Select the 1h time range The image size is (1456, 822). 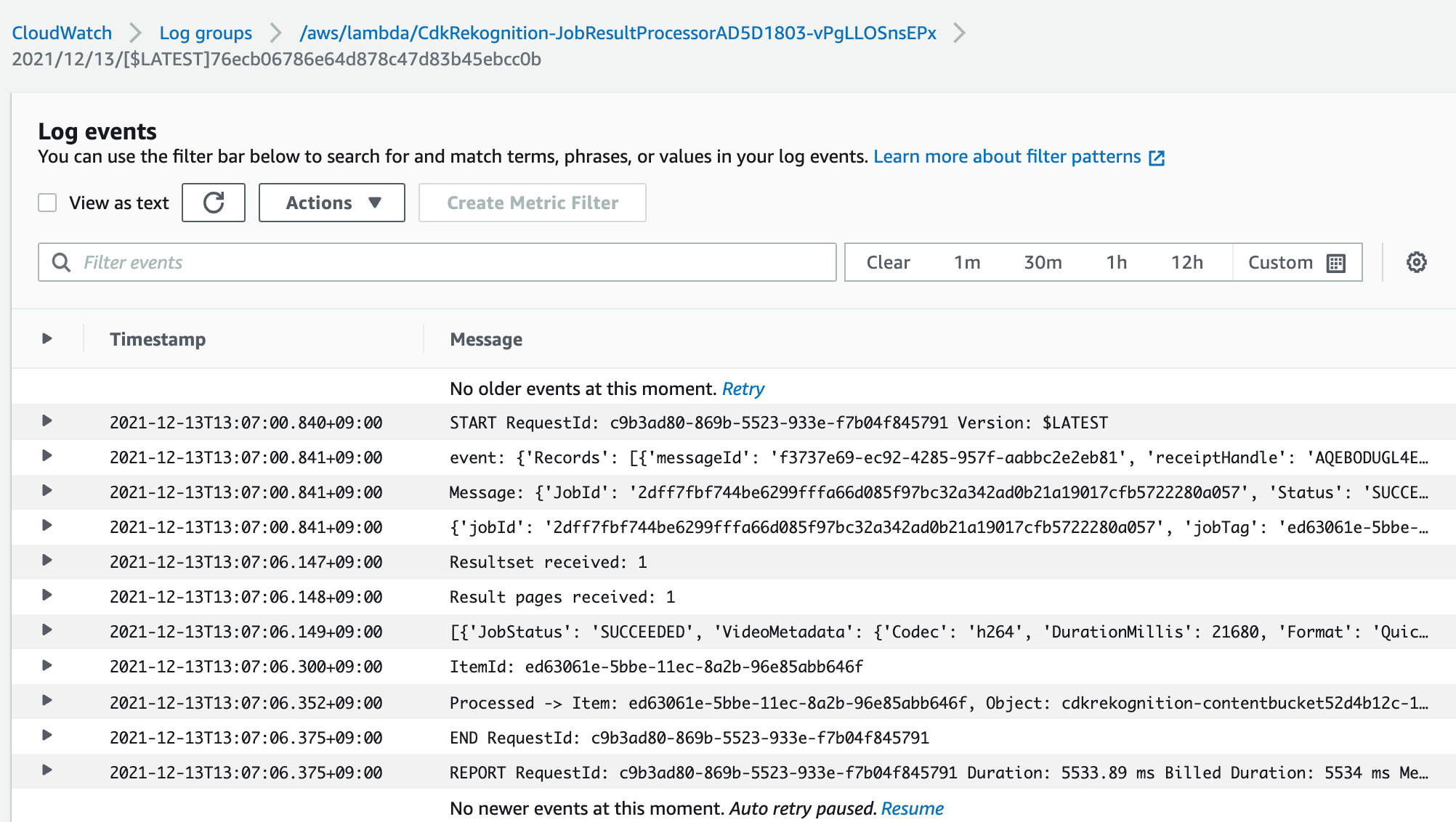pyautogui.click(x=1117, y=262)
